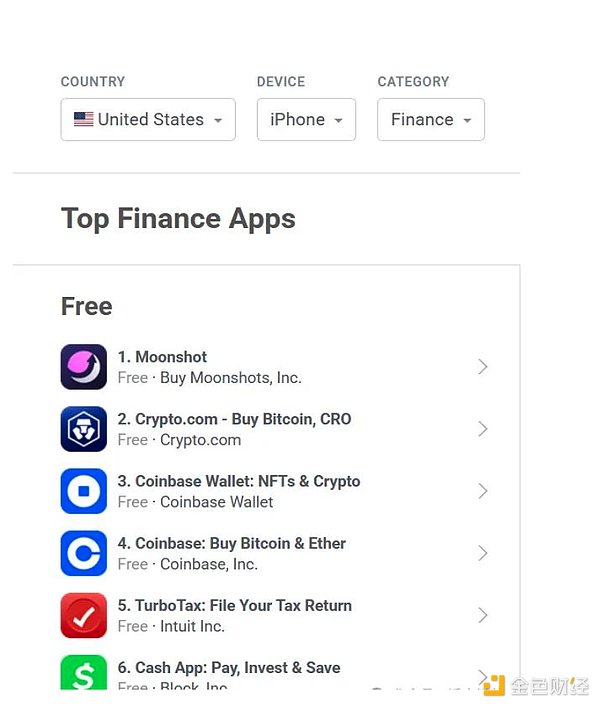
Task: Open the Coinbase app icon
Action: point(84,553)
